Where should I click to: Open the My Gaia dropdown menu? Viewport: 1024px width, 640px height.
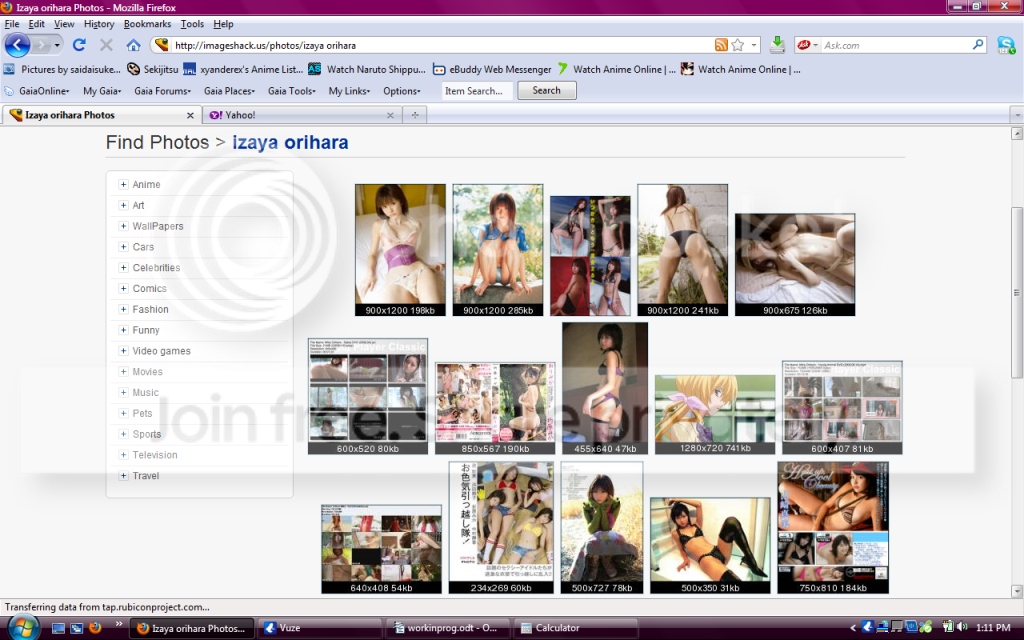102,91
